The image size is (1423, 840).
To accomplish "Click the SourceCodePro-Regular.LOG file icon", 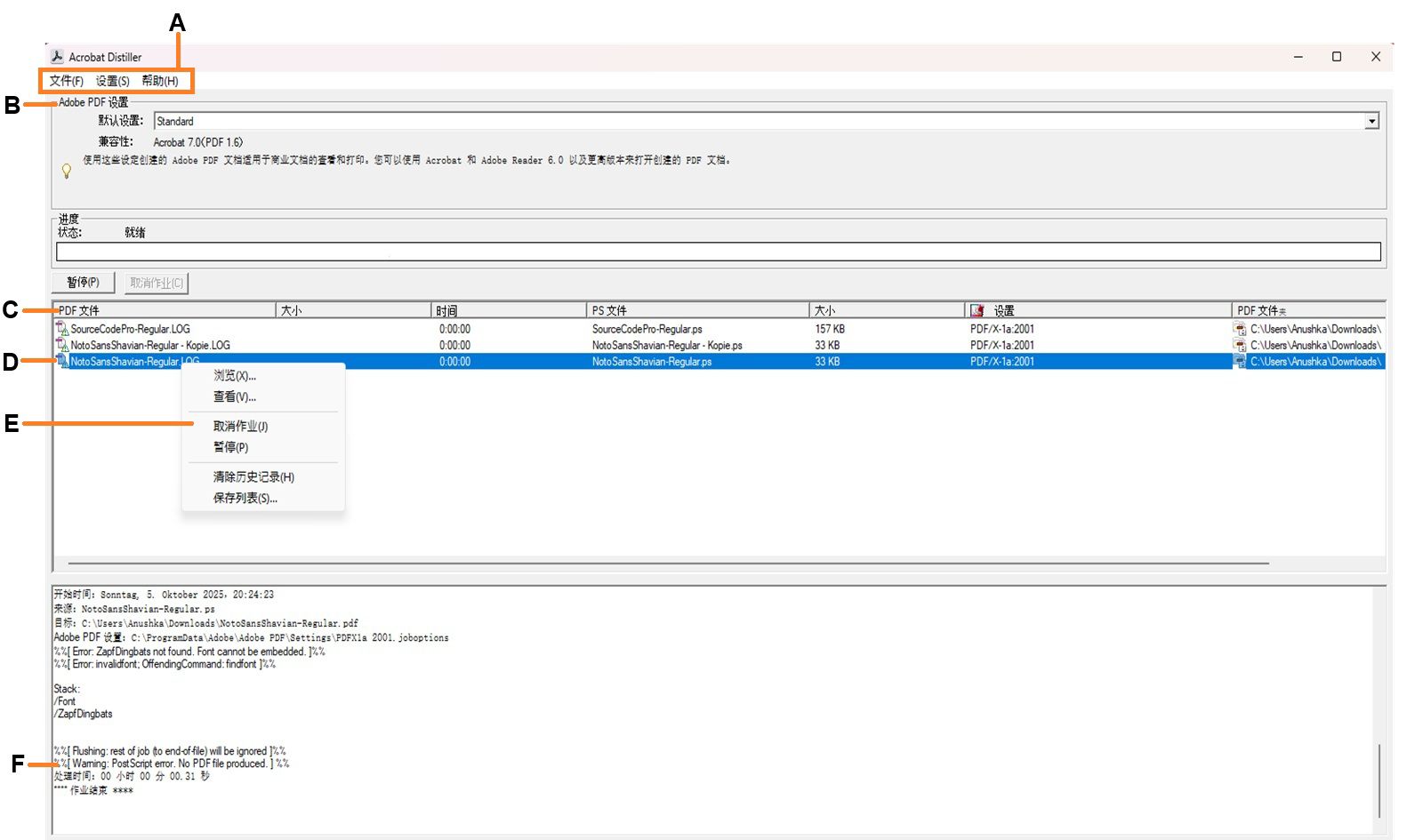I will [62, 328].
